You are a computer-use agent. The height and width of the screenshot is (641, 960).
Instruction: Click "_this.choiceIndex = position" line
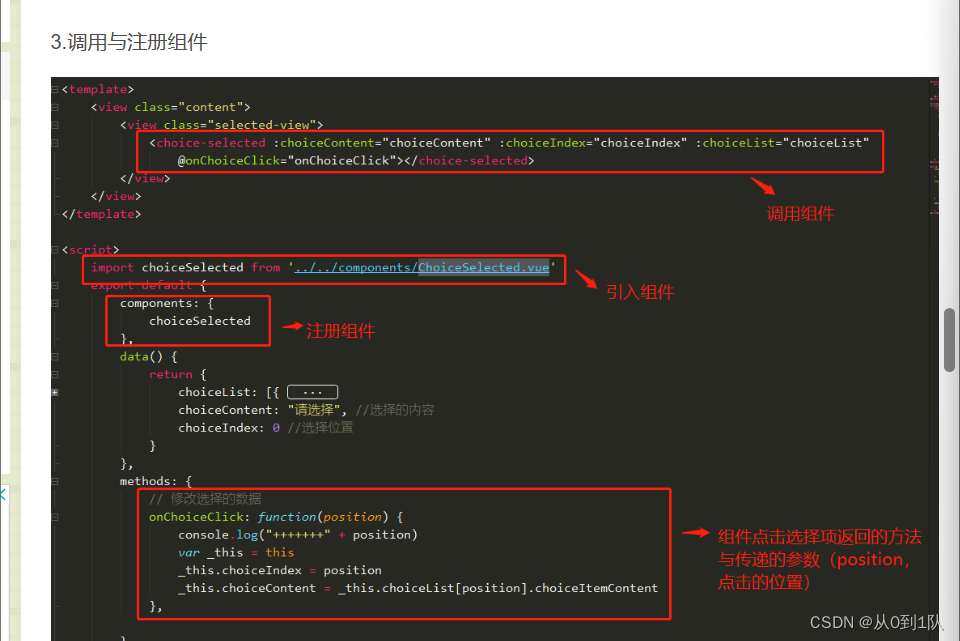280,570
